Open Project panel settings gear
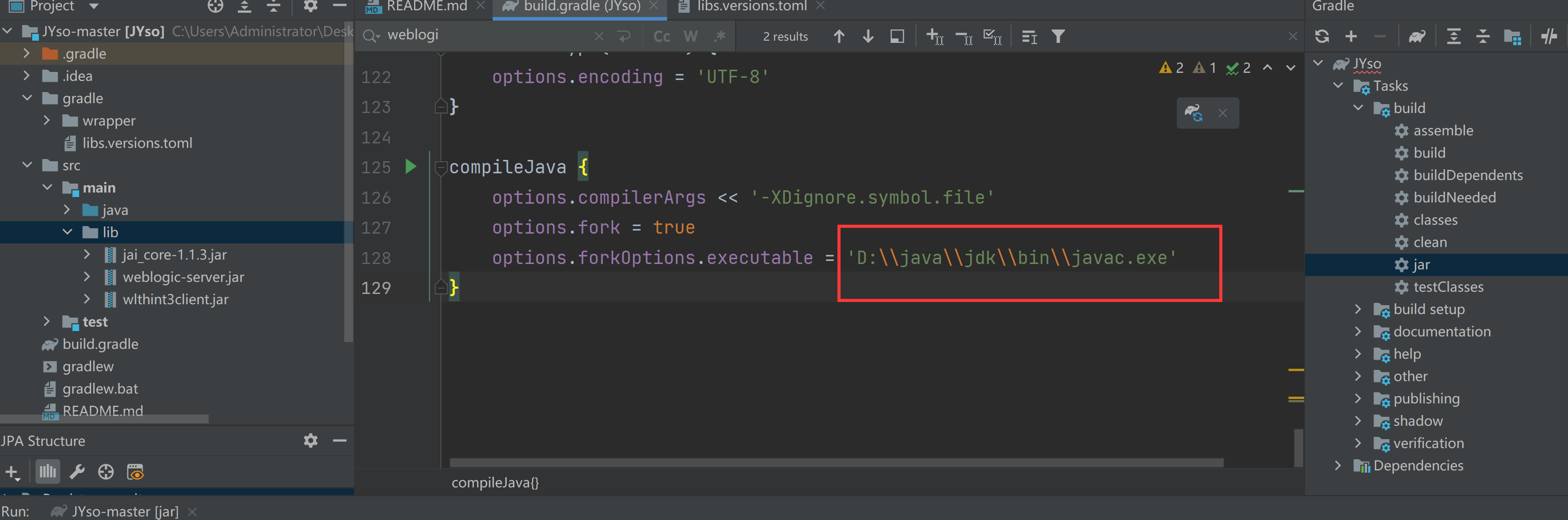Image resolution: width=1568 pixels, height=520 pixels. click(310, 6)
